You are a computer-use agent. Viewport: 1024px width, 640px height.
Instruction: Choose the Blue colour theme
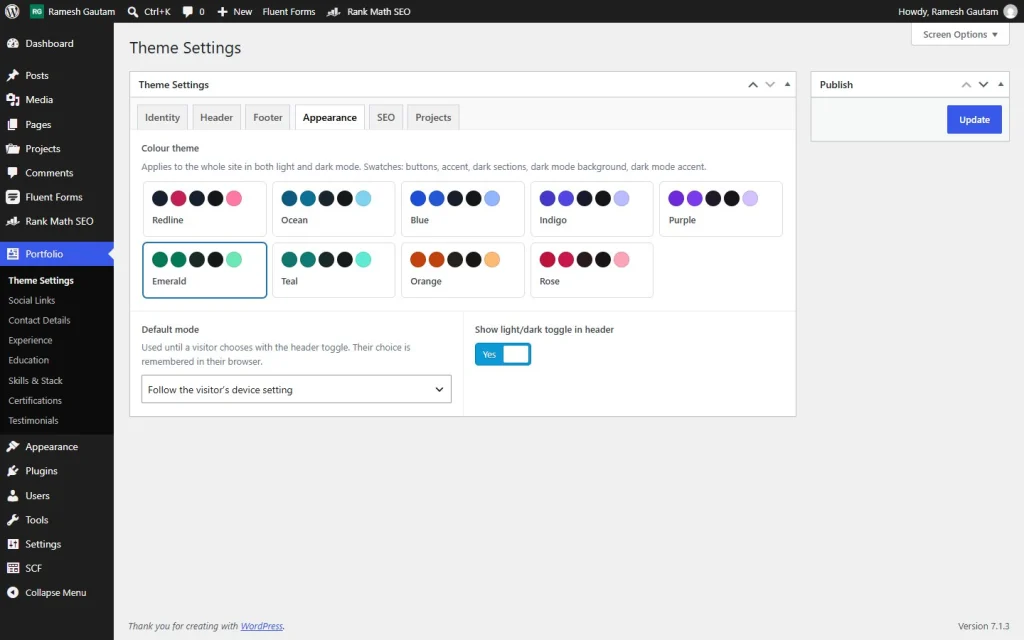pyautogui.click(x=462, y=208)
